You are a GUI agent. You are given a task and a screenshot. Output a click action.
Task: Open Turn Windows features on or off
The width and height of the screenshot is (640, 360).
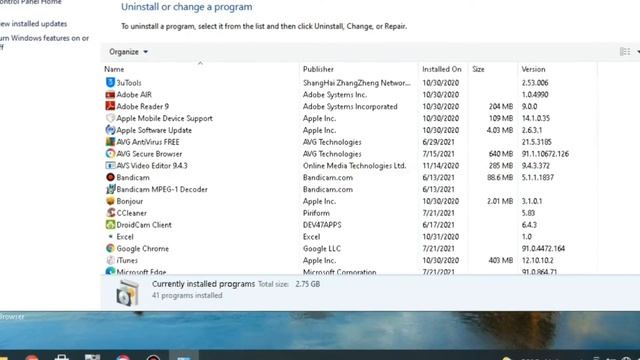44,42
